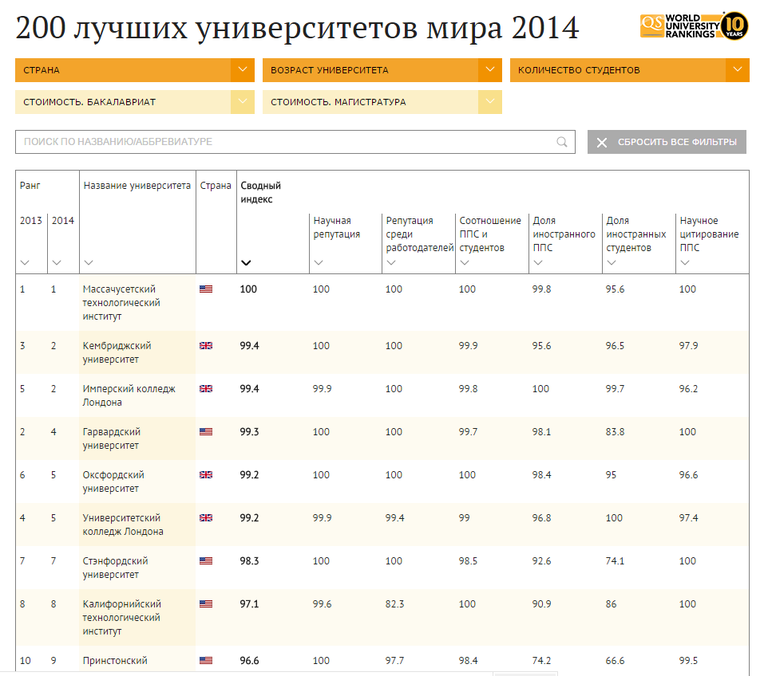The width and height of the screenshot is (768, 676).
Task: Click the СБРОСИТЬ ВСЕ ФИЛЬТРЫ button
Action: pyautogui.click(x=667, y=142)
